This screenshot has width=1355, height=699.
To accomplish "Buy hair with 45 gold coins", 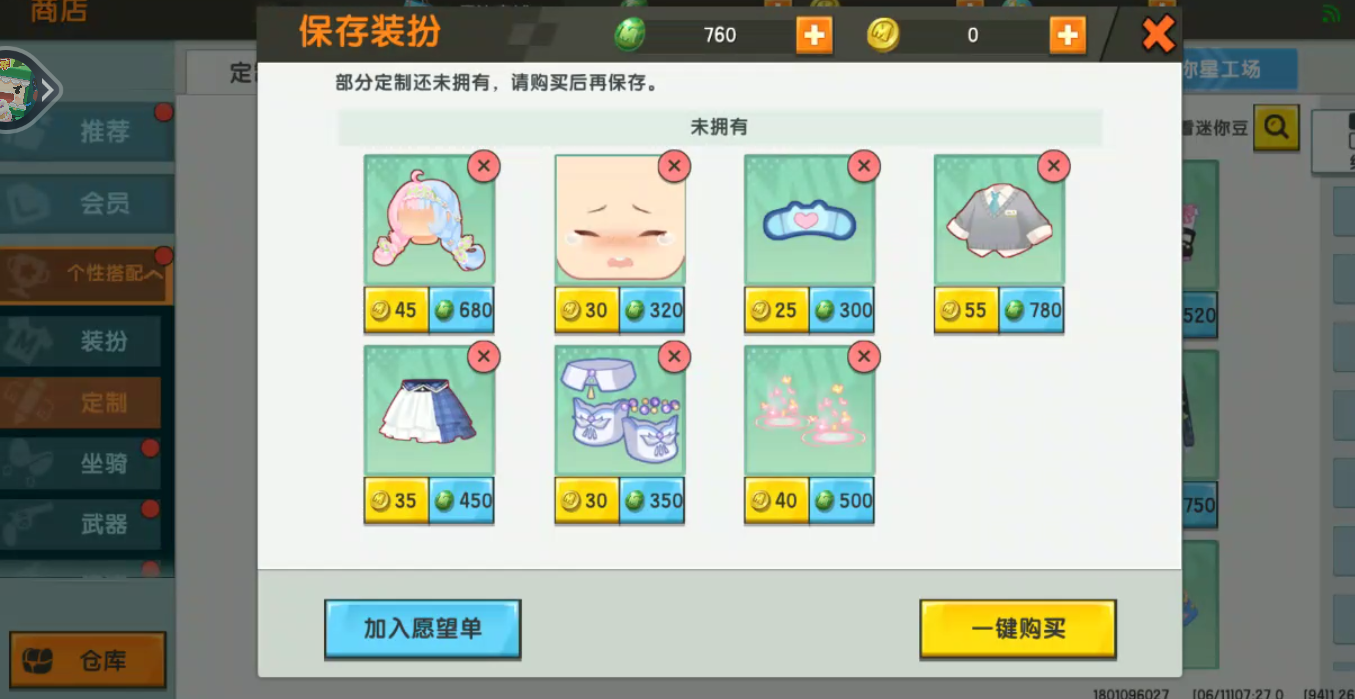I will click(x=396, y=310).
